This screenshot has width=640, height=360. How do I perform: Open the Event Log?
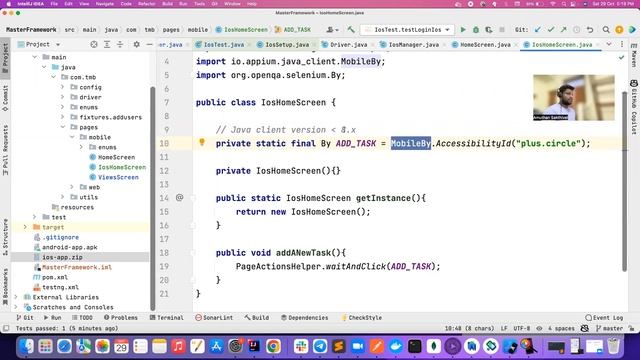(604, 318)
